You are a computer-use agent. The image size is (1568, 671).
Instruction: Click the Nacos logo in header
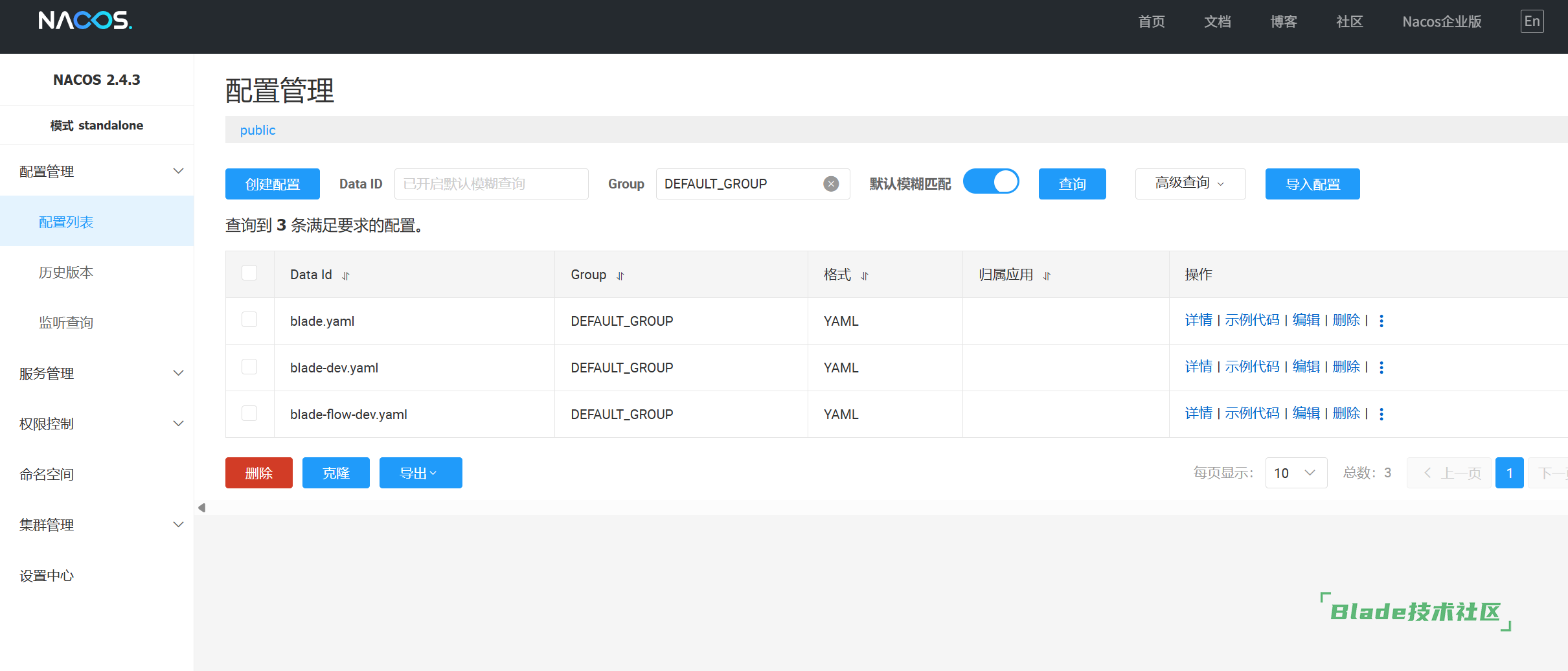coord(85,21)
